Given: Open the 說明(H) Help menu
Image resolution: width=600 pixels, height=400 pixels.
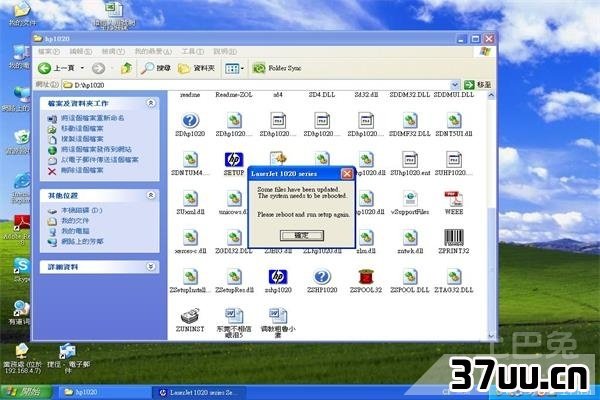Looking at the screenshot, I should pyautogui.click(x=225, y=51).
